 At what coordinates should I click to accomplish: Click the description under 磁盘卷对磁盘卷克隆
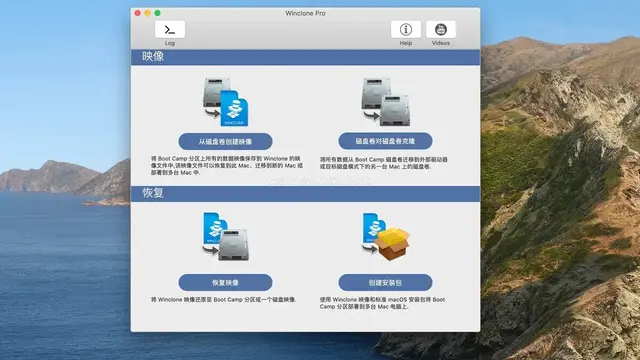click(384, 163)
